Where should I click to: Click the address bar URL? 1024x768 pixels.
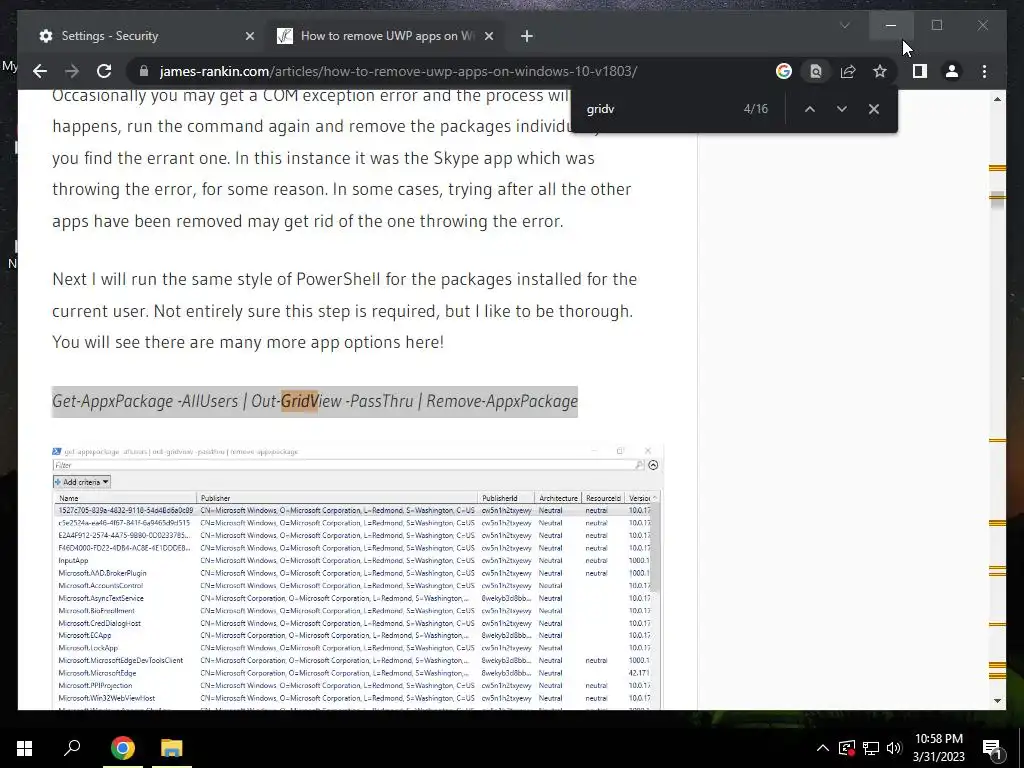[398, 71]
